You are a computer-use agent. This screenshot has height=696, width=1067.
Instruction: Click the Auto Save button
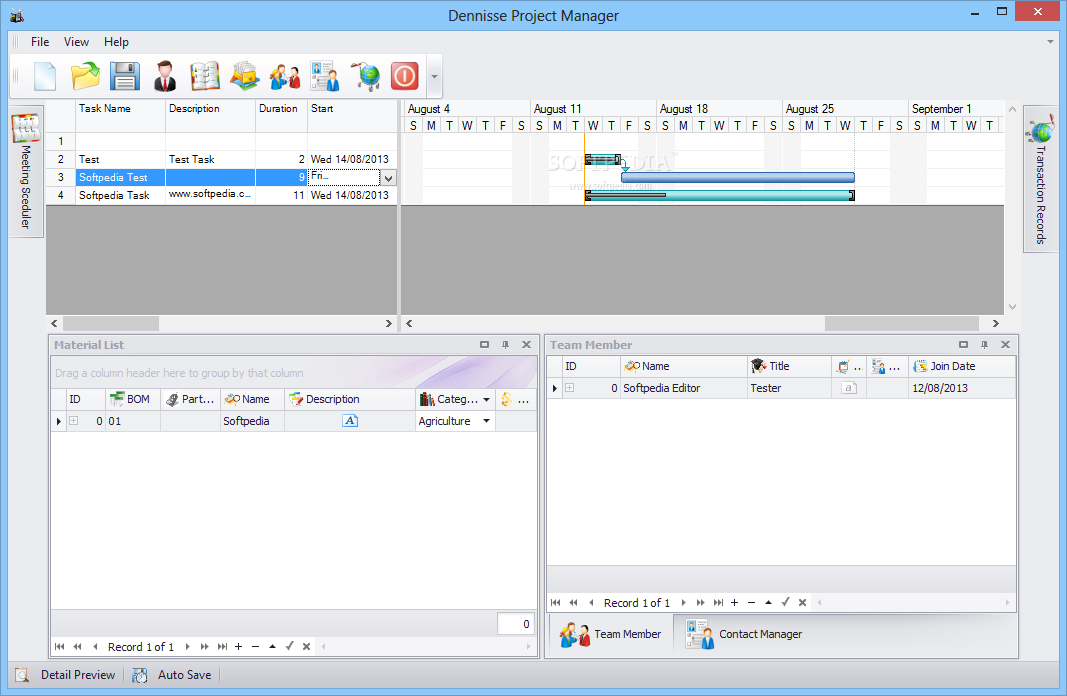[172, 675]
